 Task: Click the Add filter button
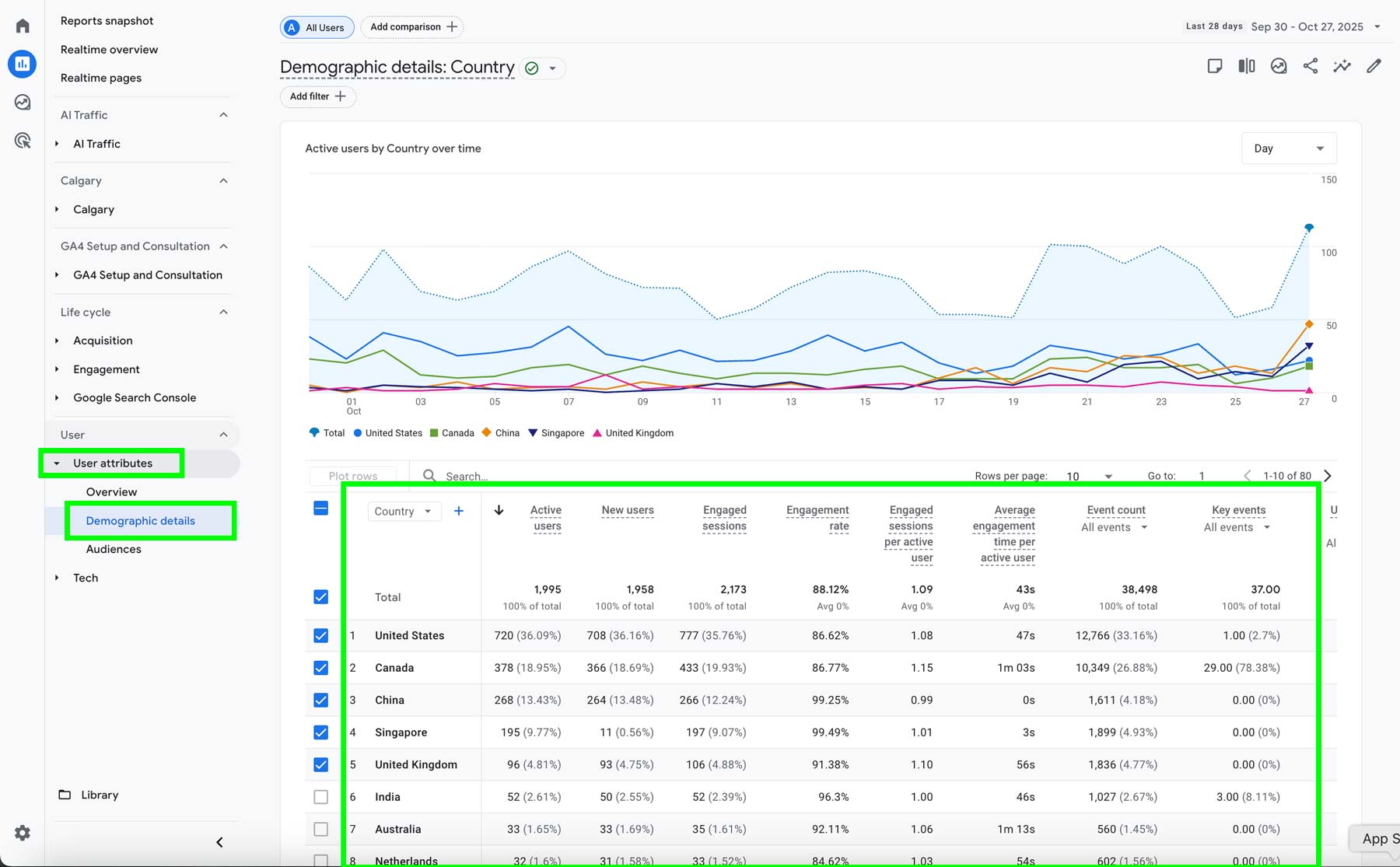pos(317,96)
